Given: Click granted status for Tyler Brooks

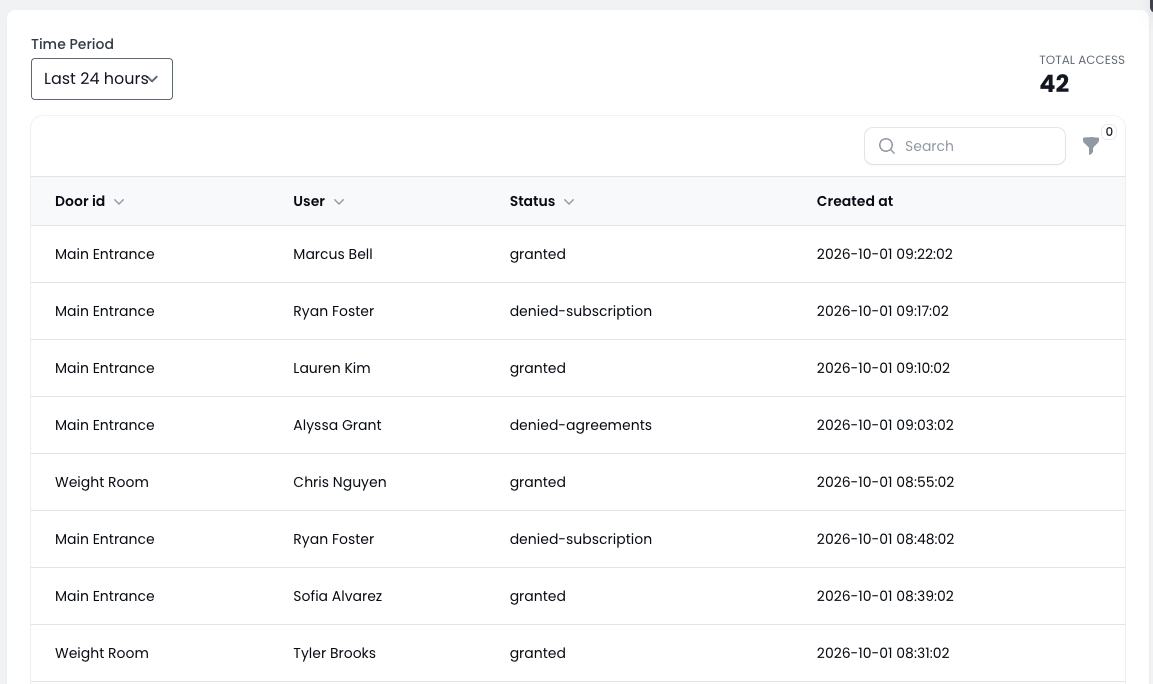Looking at the screenshot, I should (538, 653).
